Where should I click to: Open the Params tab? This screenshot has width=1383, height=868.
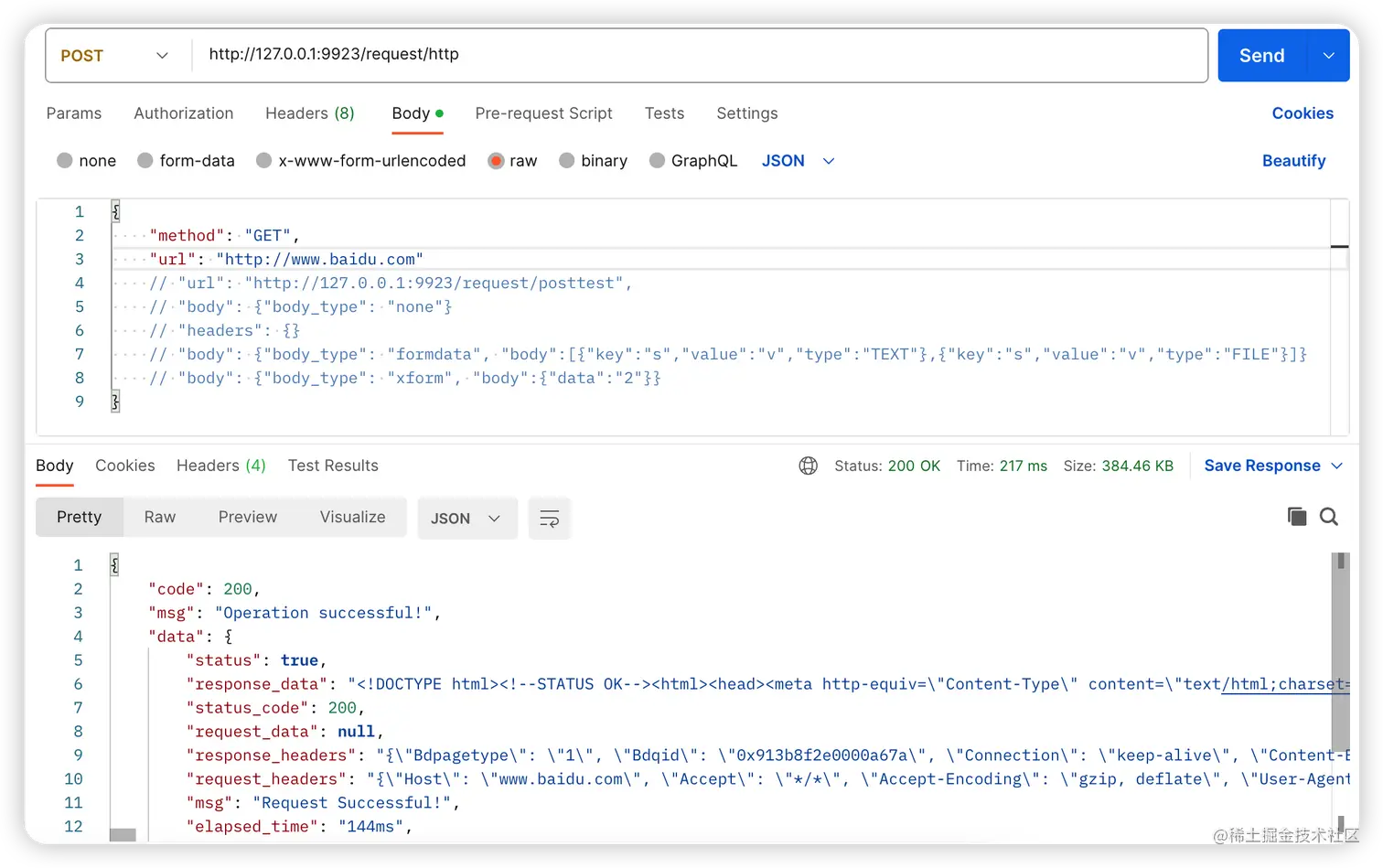74,113
